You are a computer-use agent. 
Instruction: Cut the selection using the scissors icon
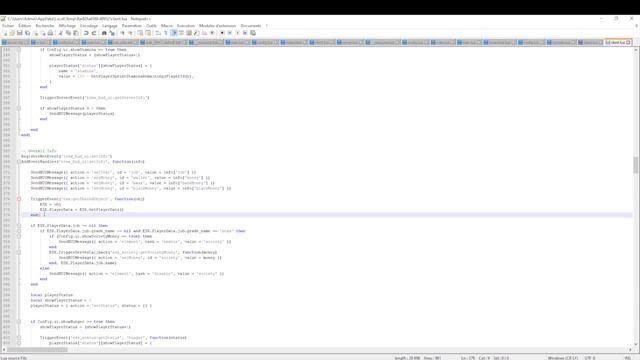click(x=60, y=33)
